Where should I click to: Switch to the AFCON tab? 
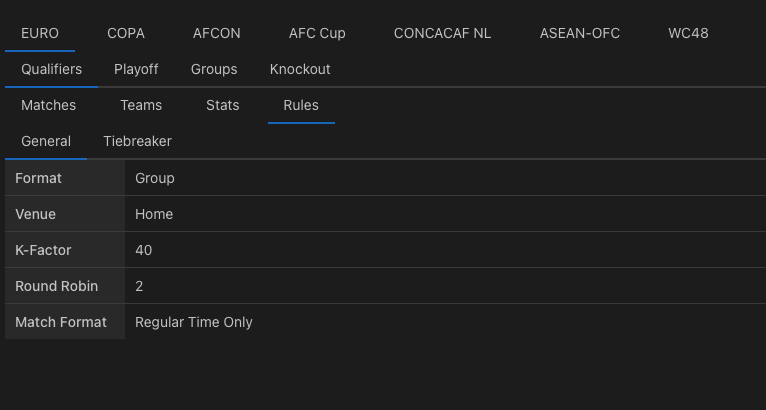tap(216, 33)
